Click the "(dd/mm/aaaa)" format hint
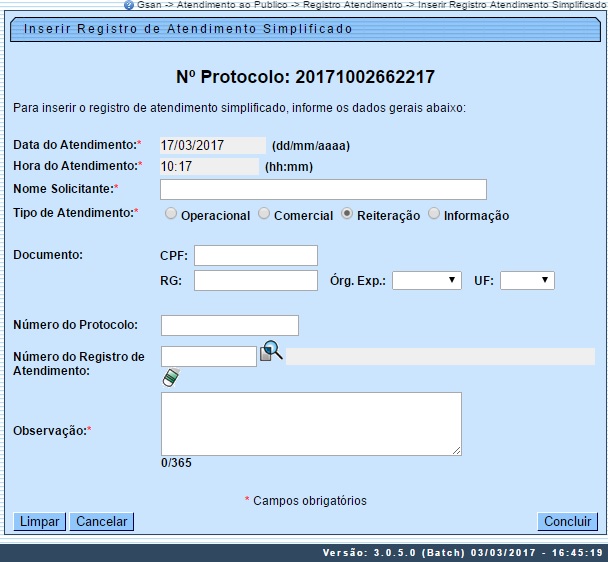 click(311, 146)
